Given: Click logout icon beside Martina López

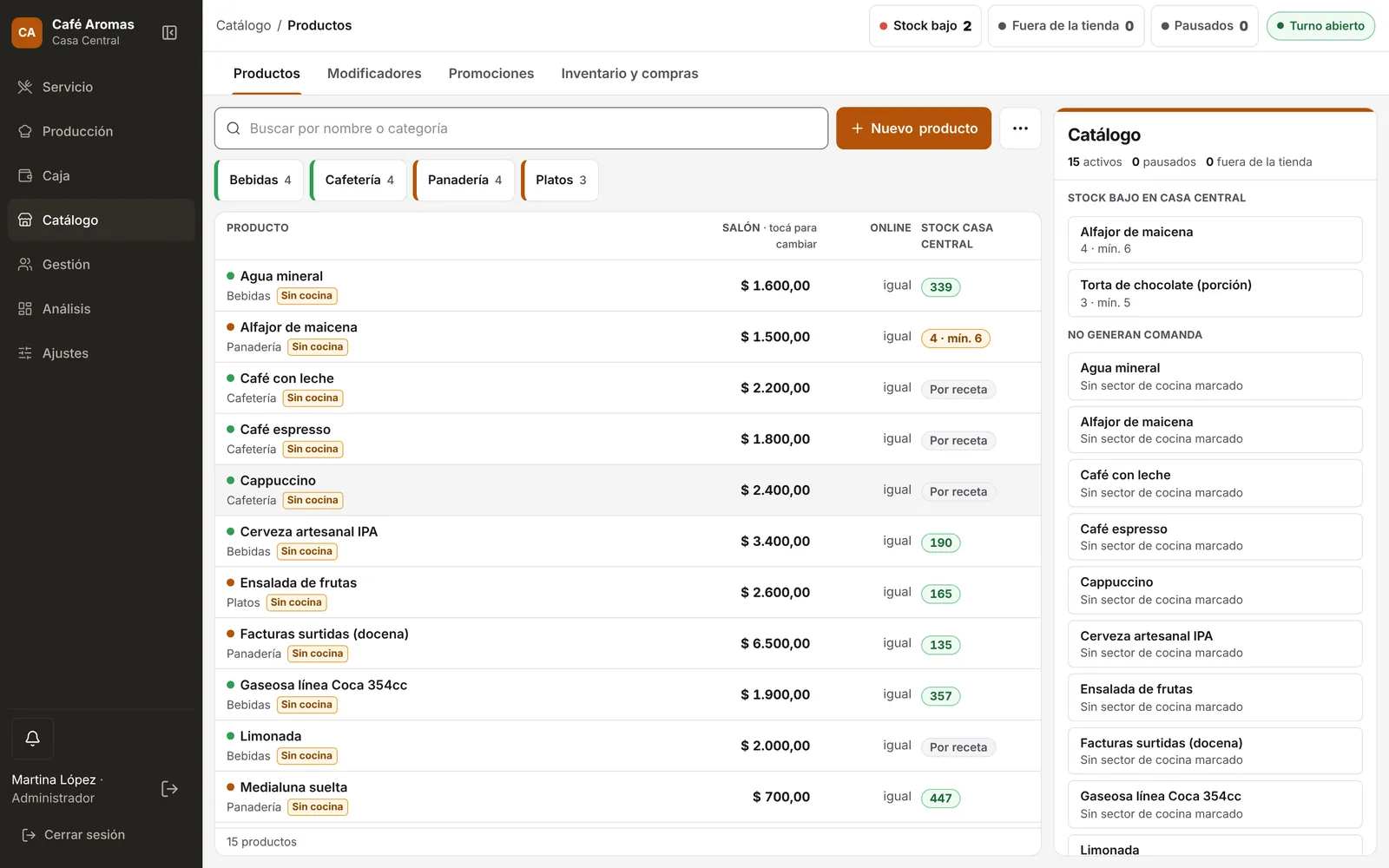Looking at the screenshot, I should 169,789.
